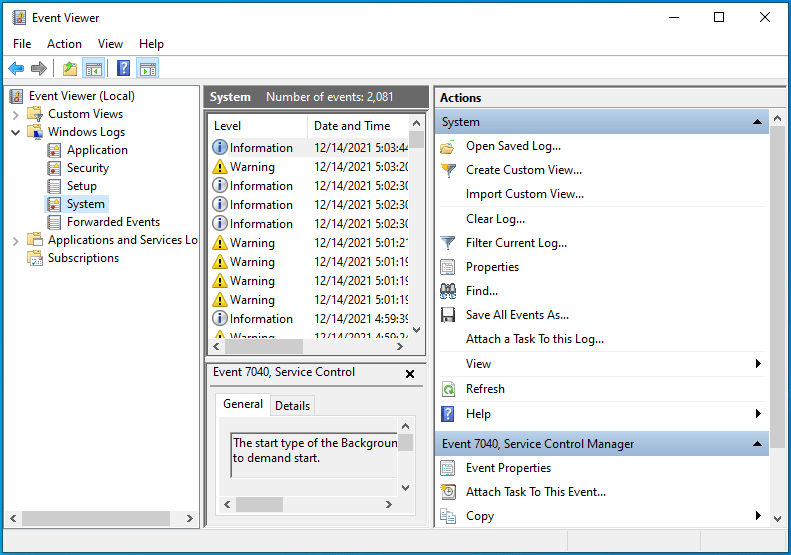The width and height of the screenshot is (791, 555).
Task: Collapse the Windows Logs tree node
Action: pos(16,132)
